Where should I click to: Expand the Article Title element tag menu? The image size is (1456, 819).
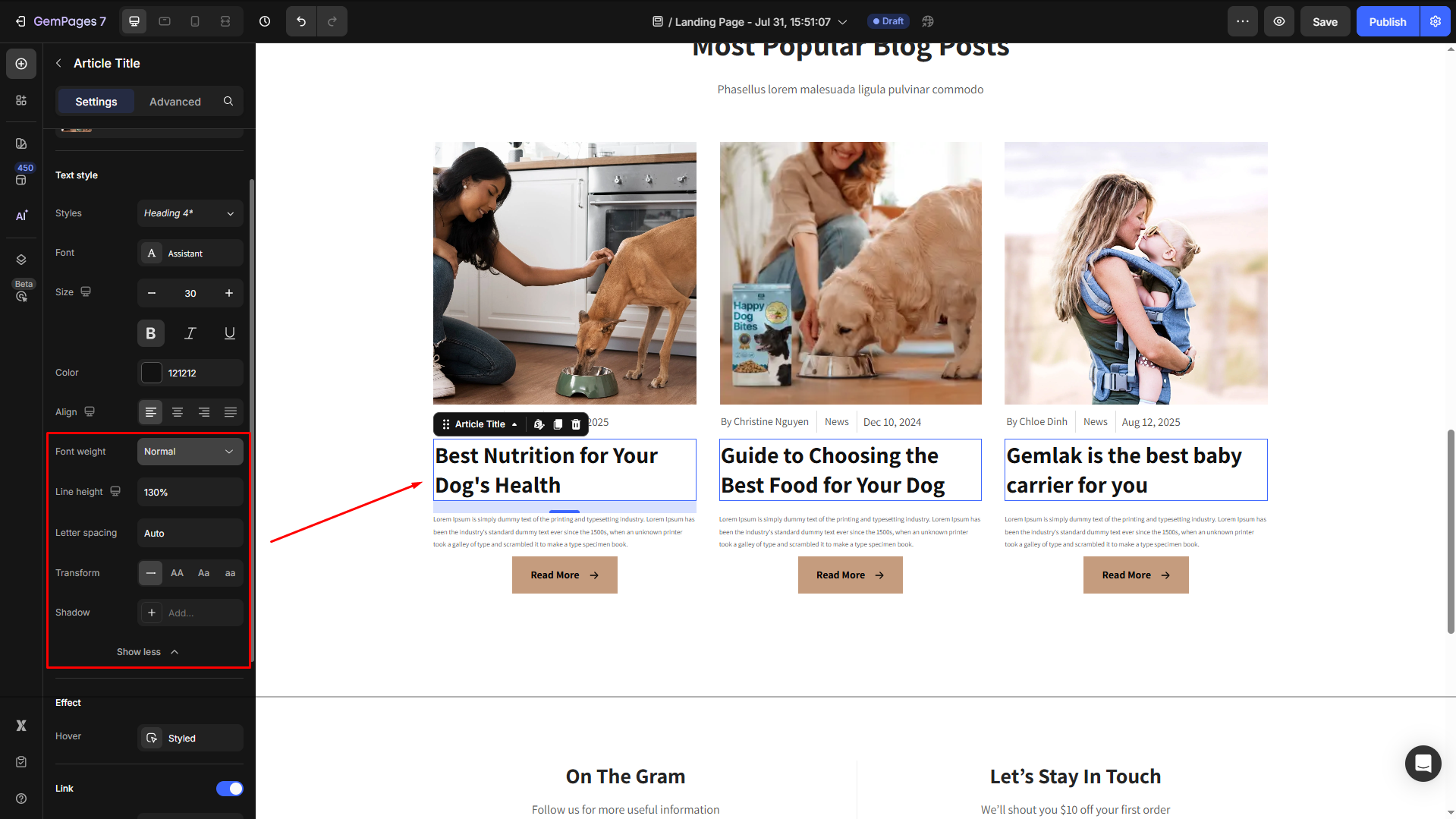[514, 424]
